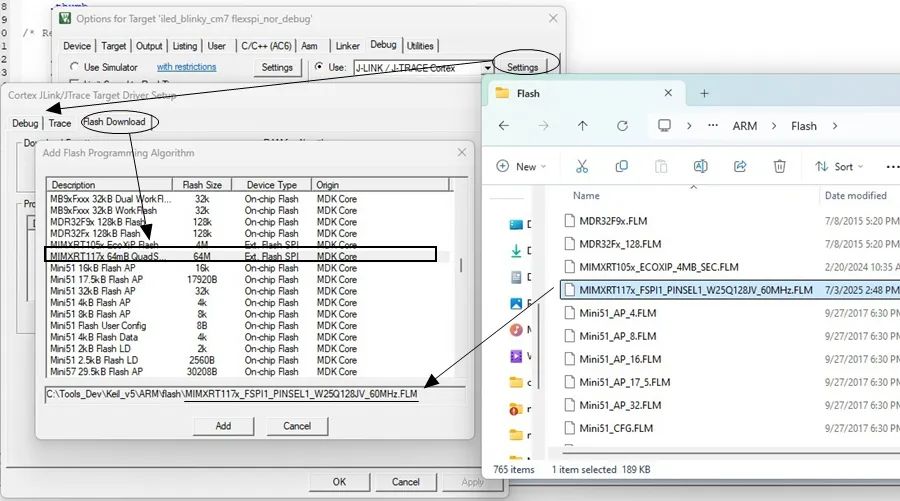Select the Use Simulator radio button
Image resolution: width=900 pixels, height=501 pixels.
74,67
